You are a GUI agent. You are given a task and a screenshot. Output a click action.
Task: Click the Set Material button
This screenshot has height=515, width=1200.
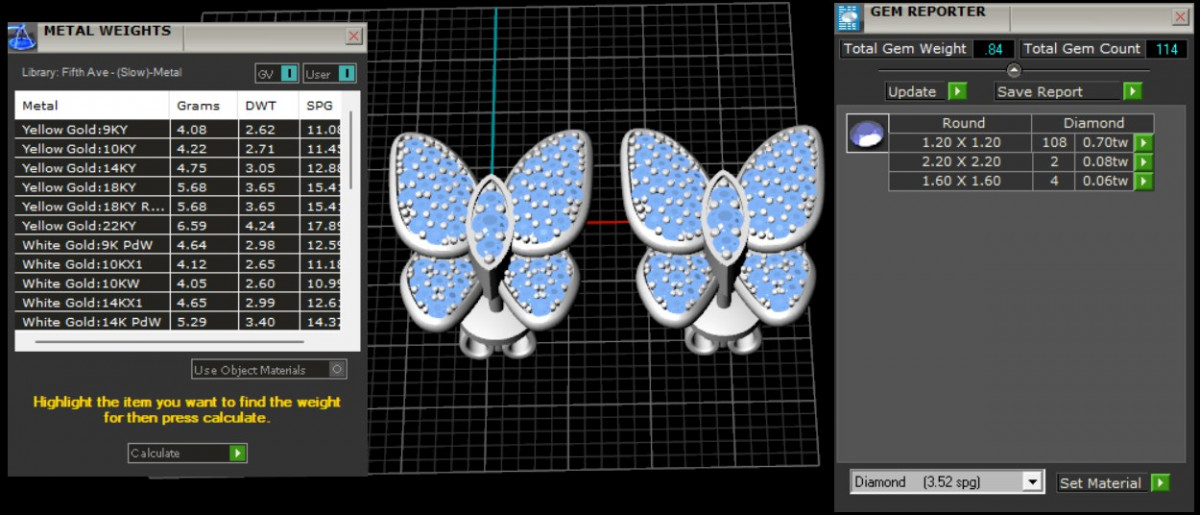point(1104,483)
